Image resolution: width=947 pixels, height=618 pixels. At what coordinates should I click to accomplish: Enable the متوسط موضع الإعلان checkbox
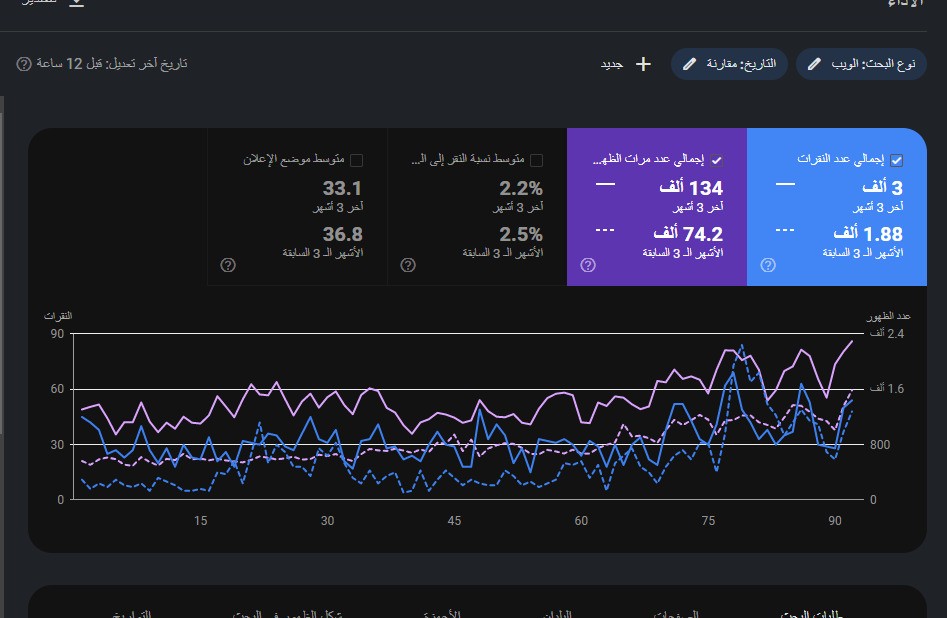[356, 160]
